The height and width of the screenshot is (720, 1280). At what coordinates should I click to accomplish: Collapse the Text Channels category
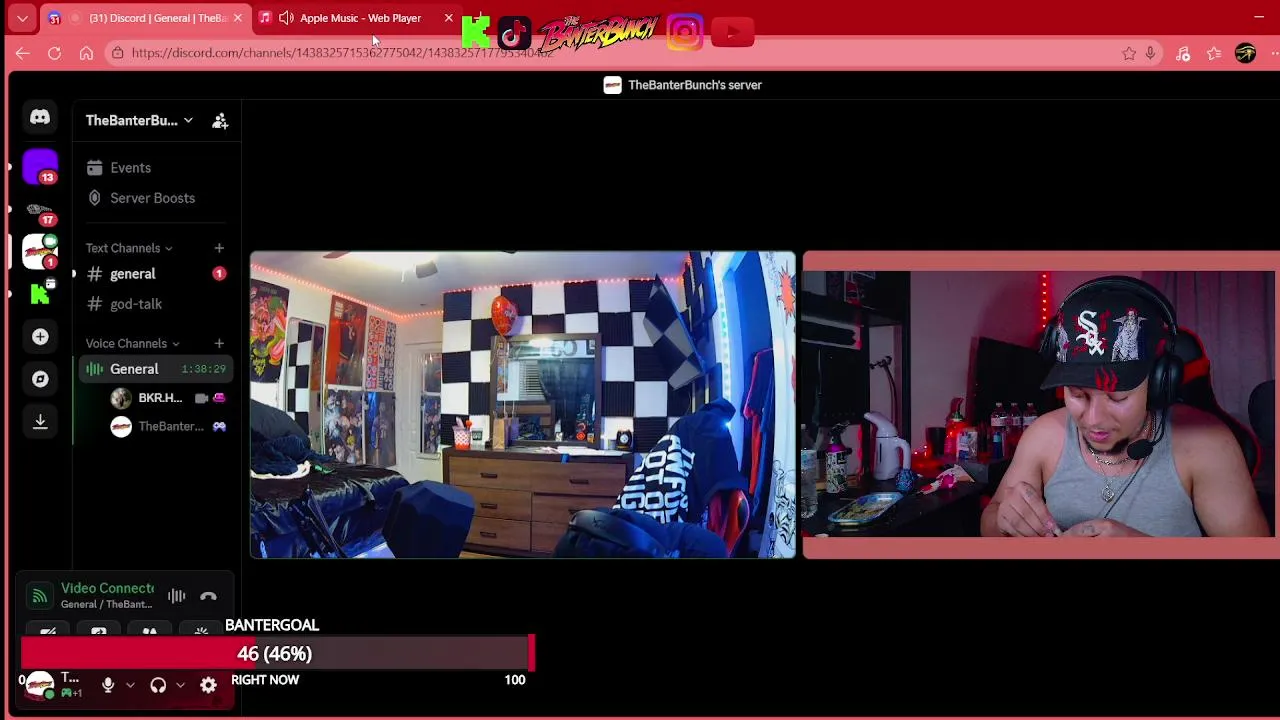pos(129,248)
